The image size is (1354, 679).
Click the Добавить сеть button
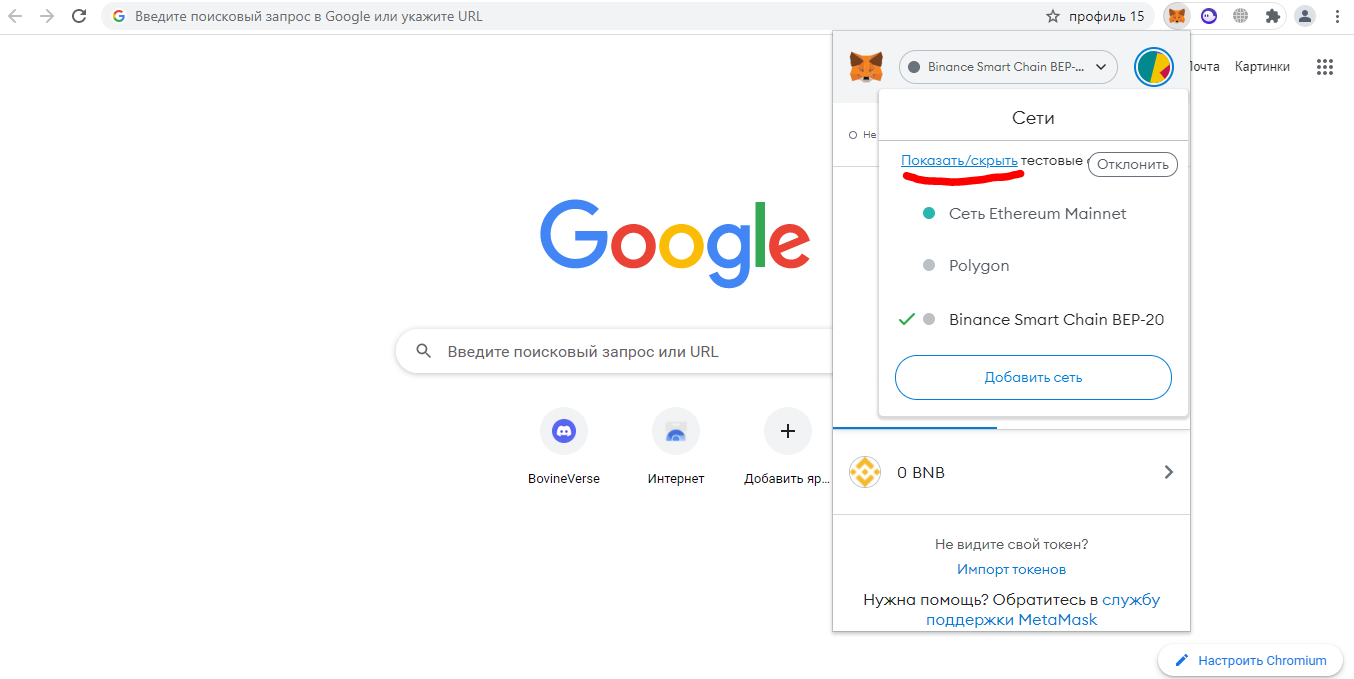pos(1033,377)
